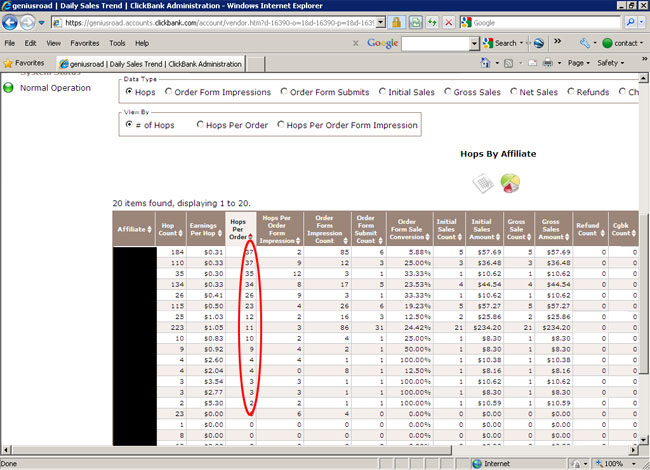650x470 pixels.
Task: Click the Google toolbar wrench settings icon
Action: (x=585, y=43)
